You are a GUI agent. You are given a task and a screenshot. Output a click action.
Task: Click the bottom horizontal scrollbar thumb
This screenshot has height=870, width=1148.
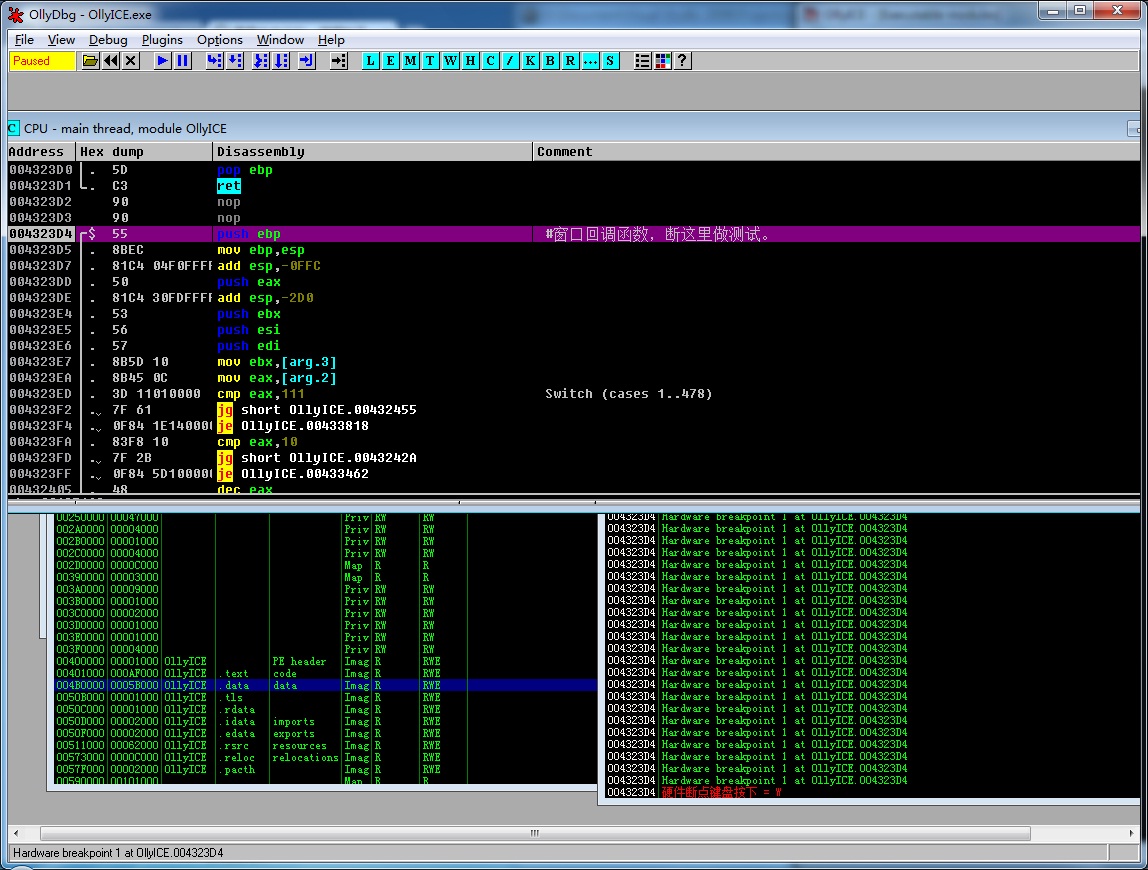(533, 833)
